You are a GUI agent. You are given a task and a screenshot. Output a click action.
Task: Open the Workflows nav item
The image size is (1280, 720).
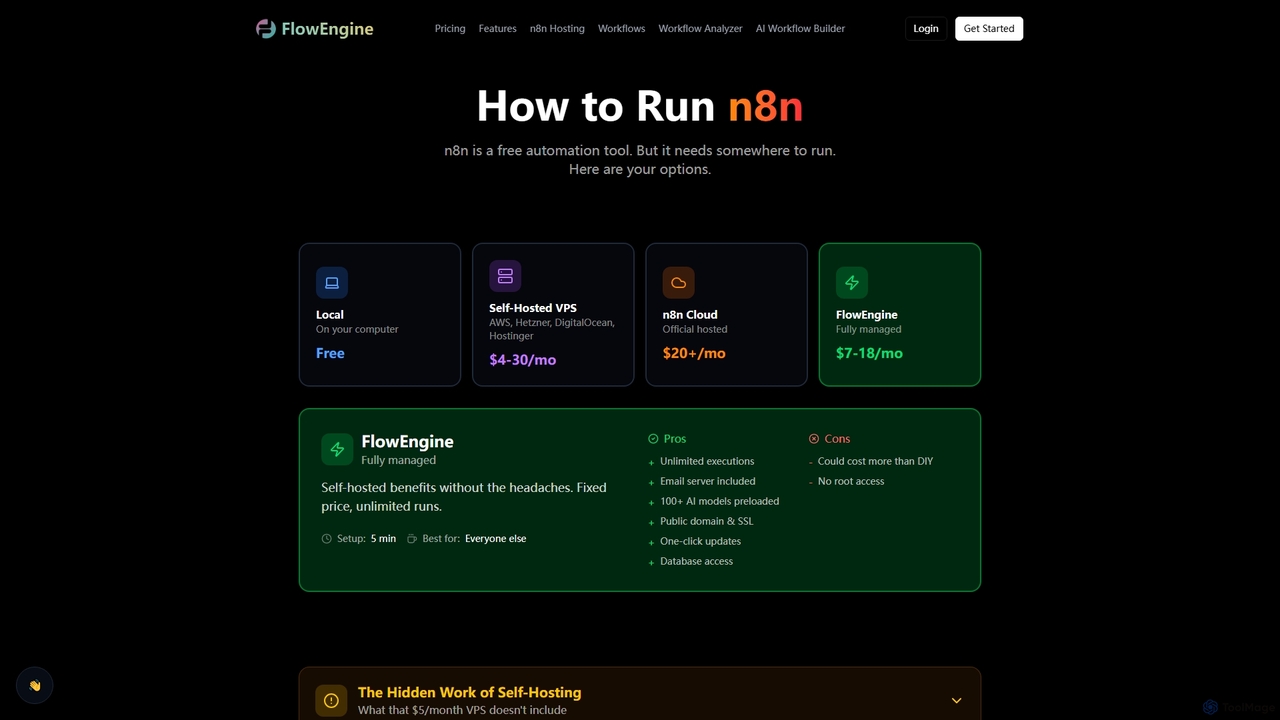coord(621,29)
